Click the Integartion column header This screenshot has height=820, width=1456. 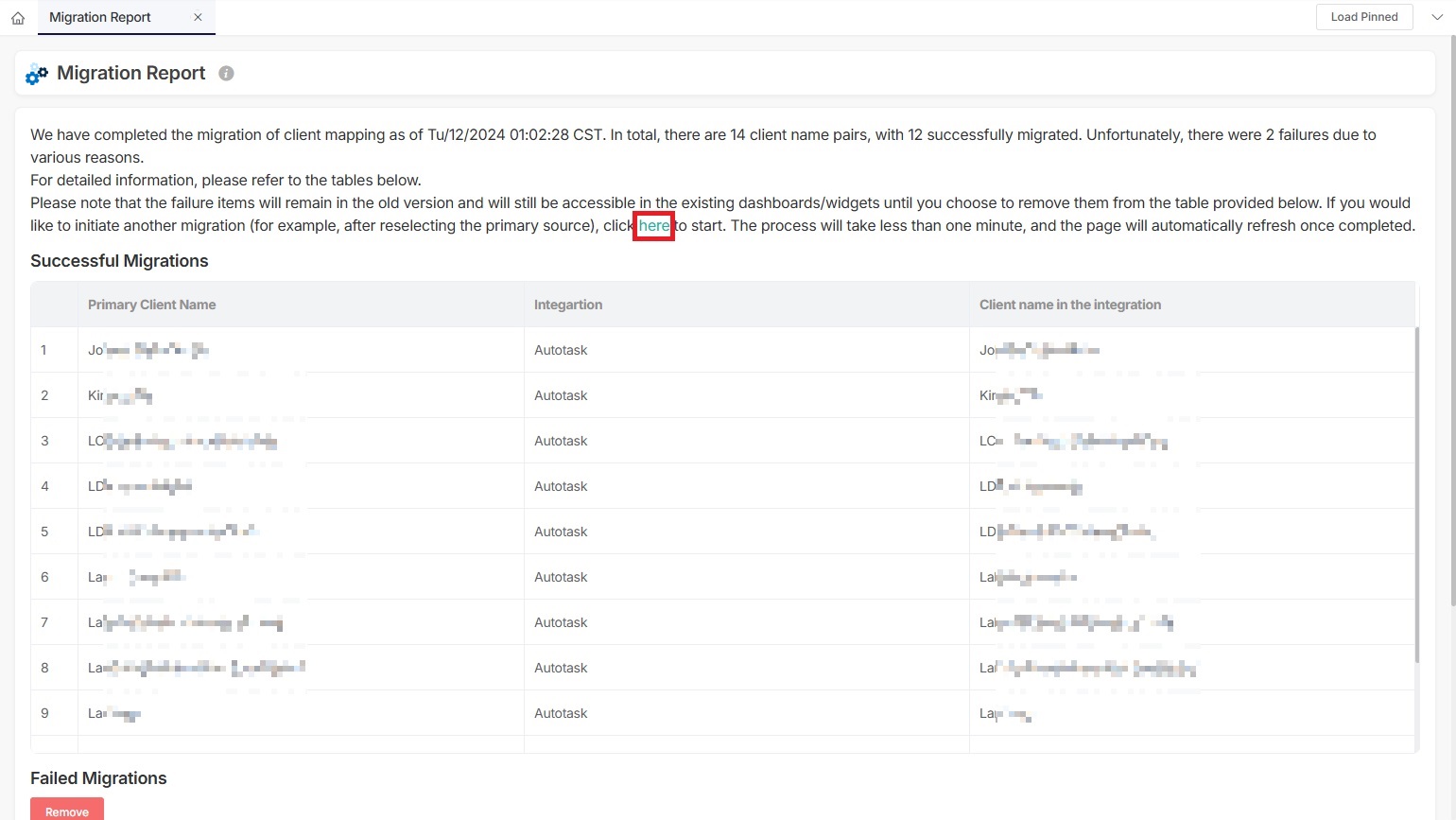pos(567,305)
